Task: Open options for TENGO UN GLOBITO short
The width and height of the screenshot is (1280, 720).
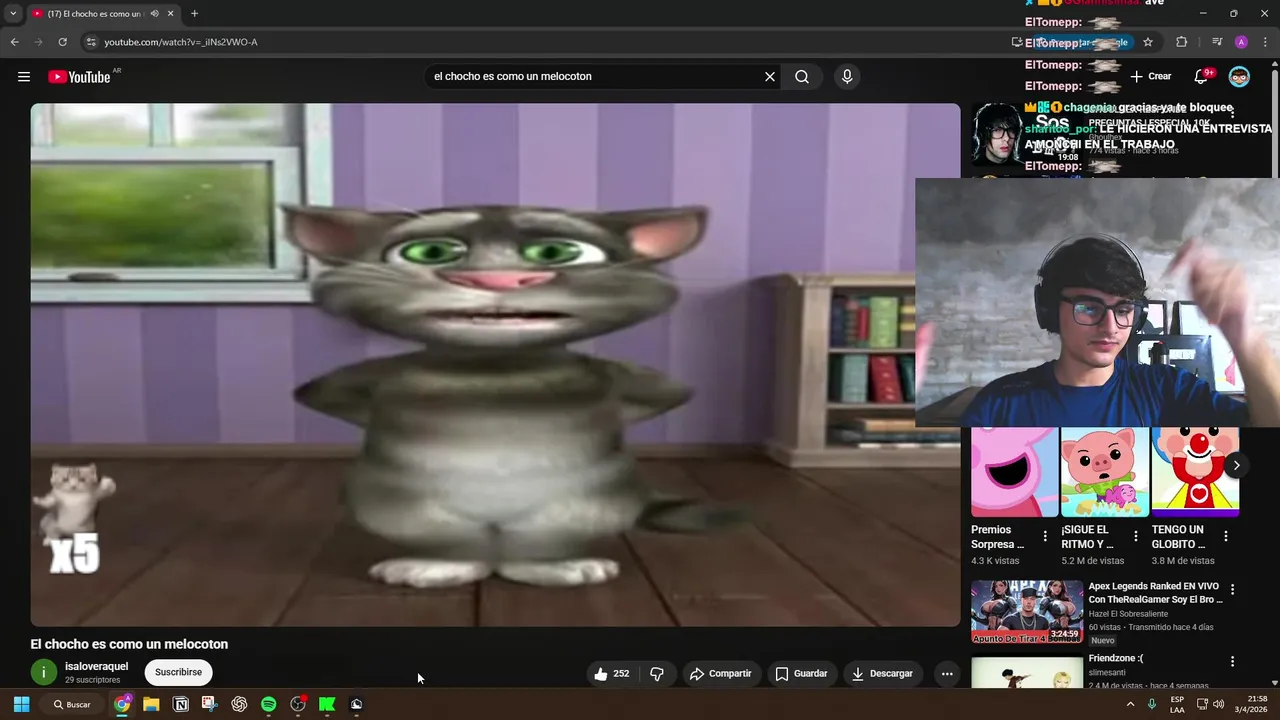Action: coord(1226,537)
